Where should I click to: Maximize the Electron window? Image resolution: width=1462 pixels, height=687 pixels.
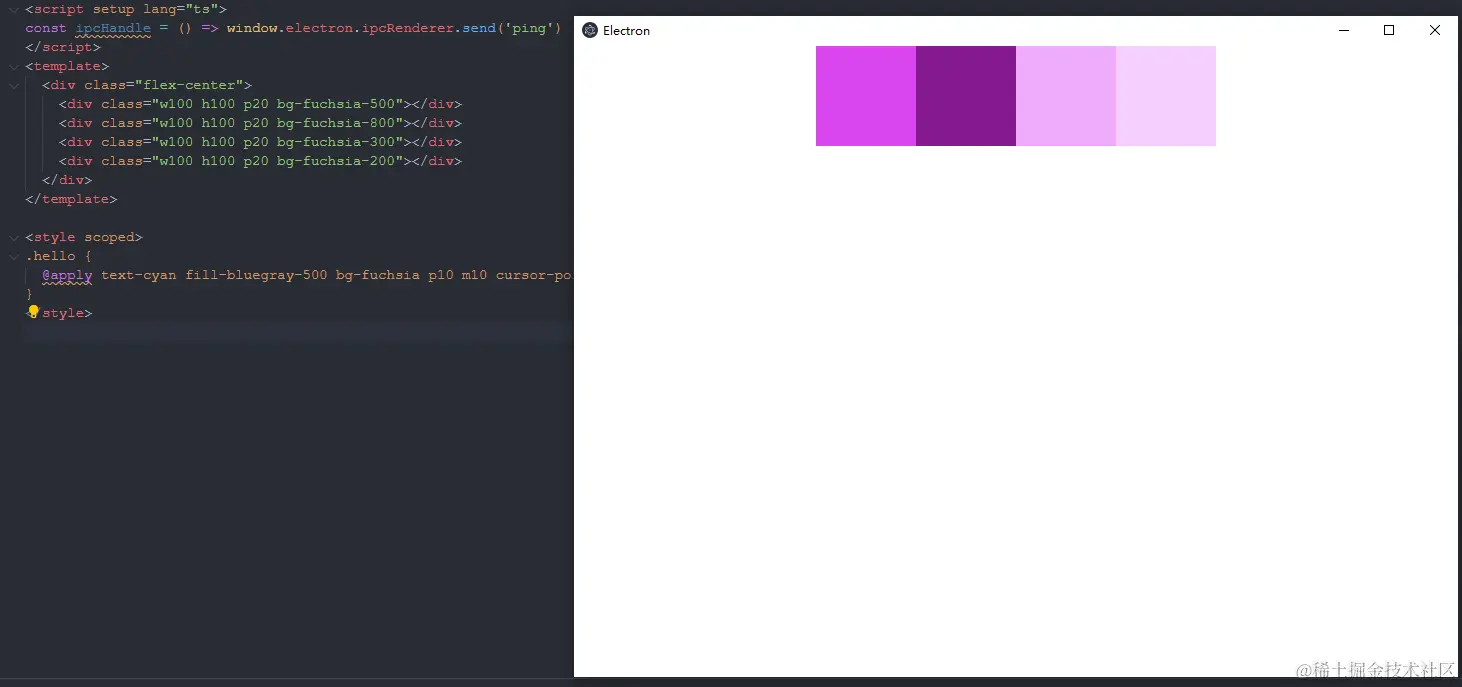[1389, 30]
